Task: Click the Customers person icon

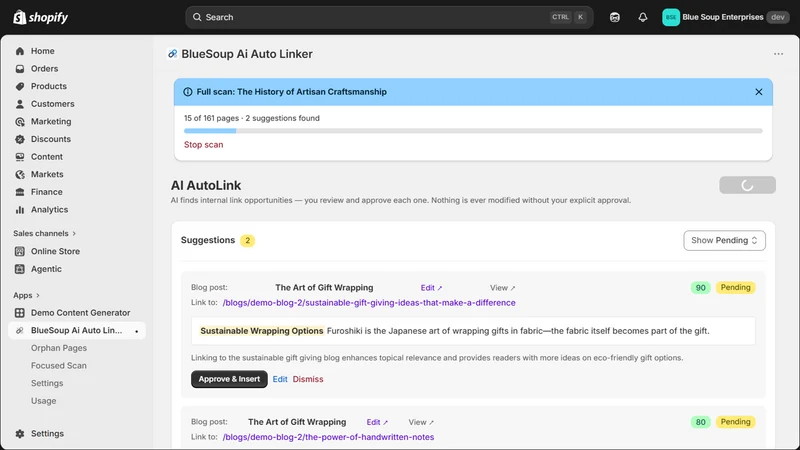Action: [20, 104]
